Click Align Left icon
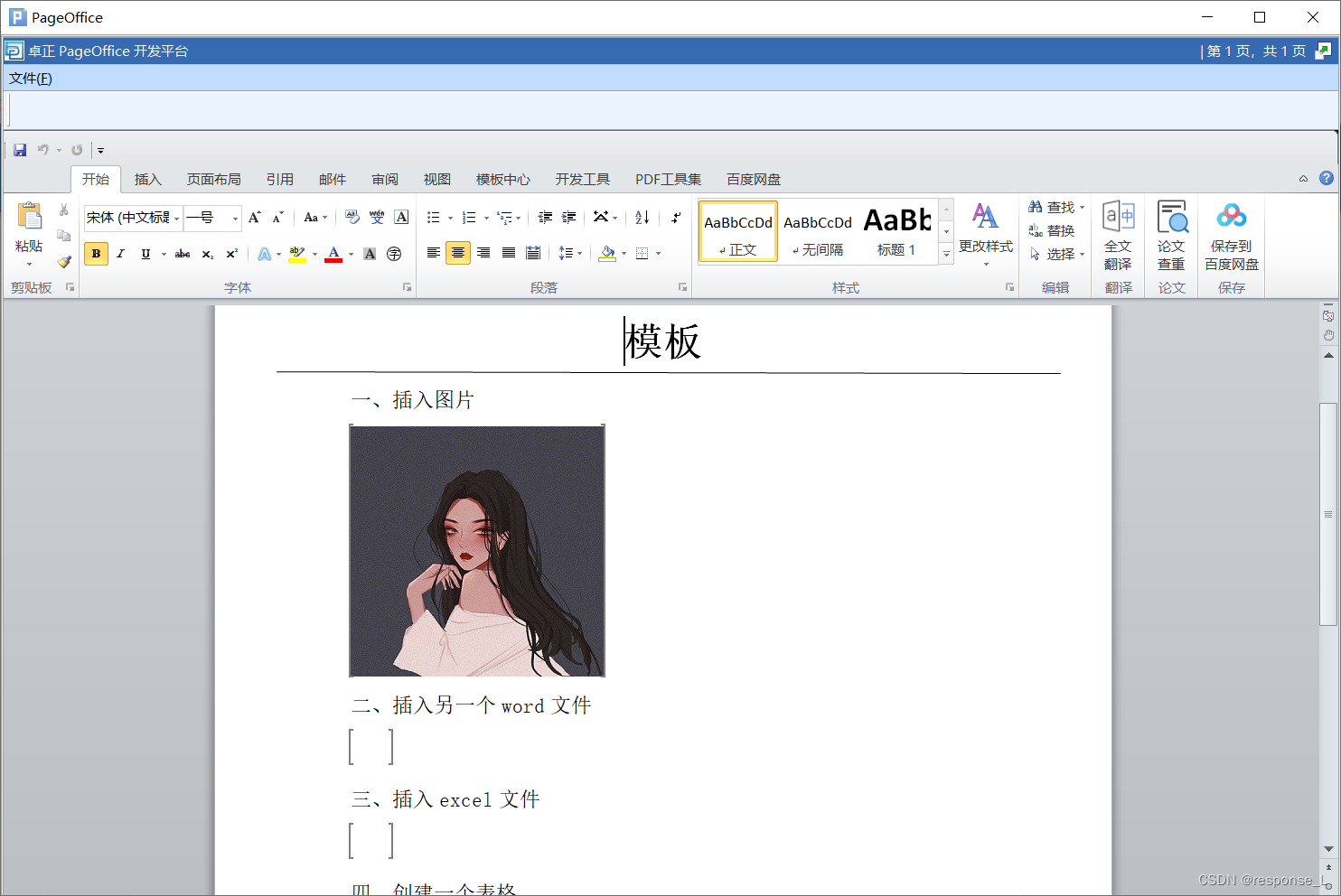The height and width of the screenshot is (896, 1341). 434,253
